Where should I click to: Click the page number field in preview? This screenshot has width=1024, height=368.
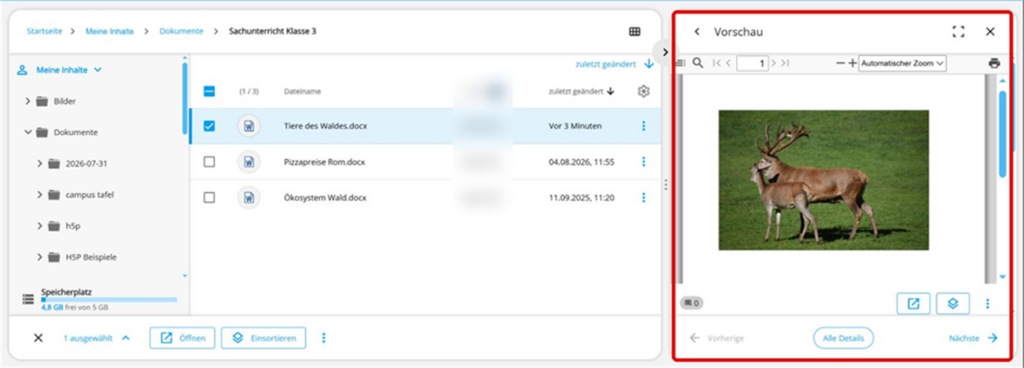[752, 63]
